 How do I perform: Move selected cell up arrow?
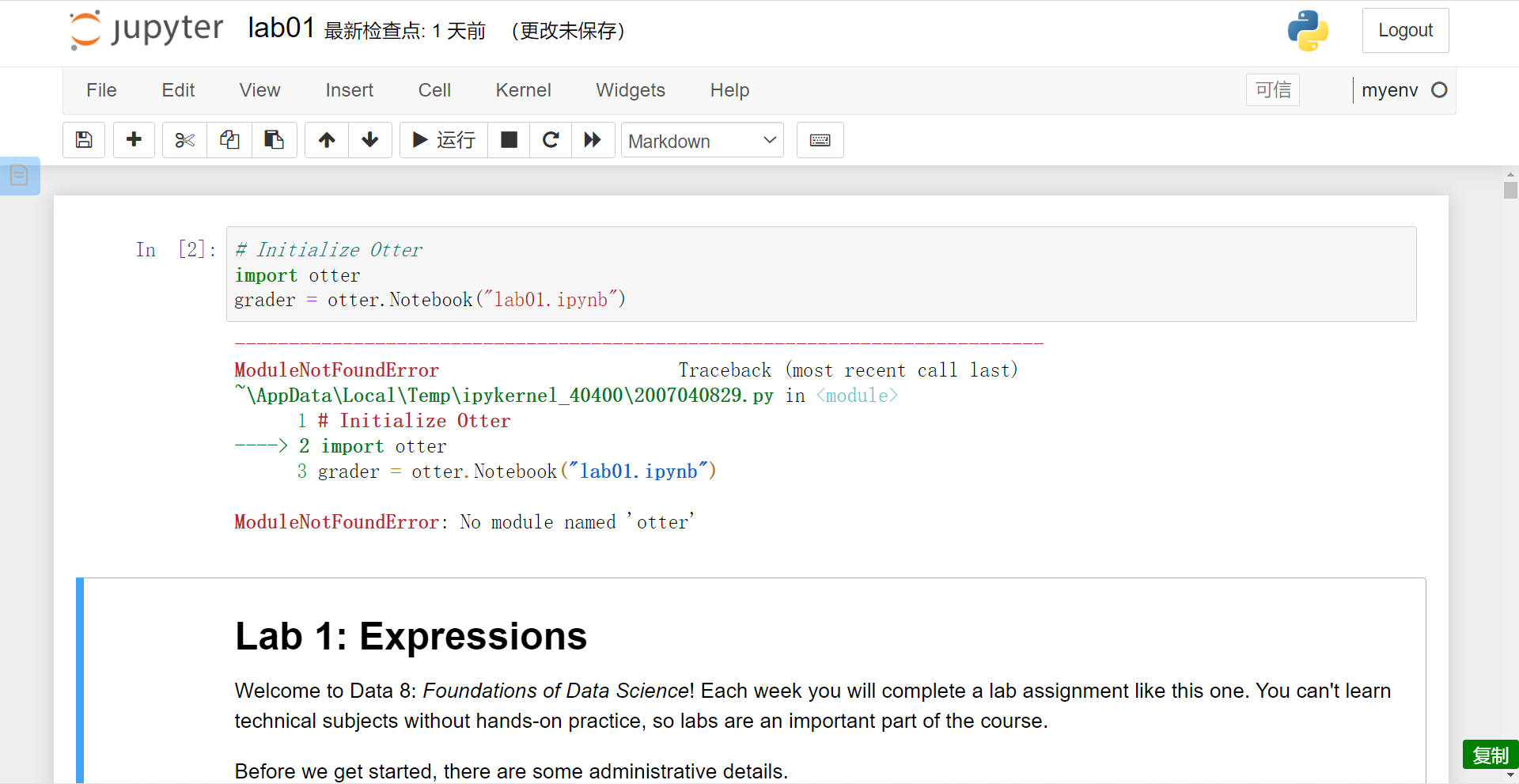(x=327, y=140)
